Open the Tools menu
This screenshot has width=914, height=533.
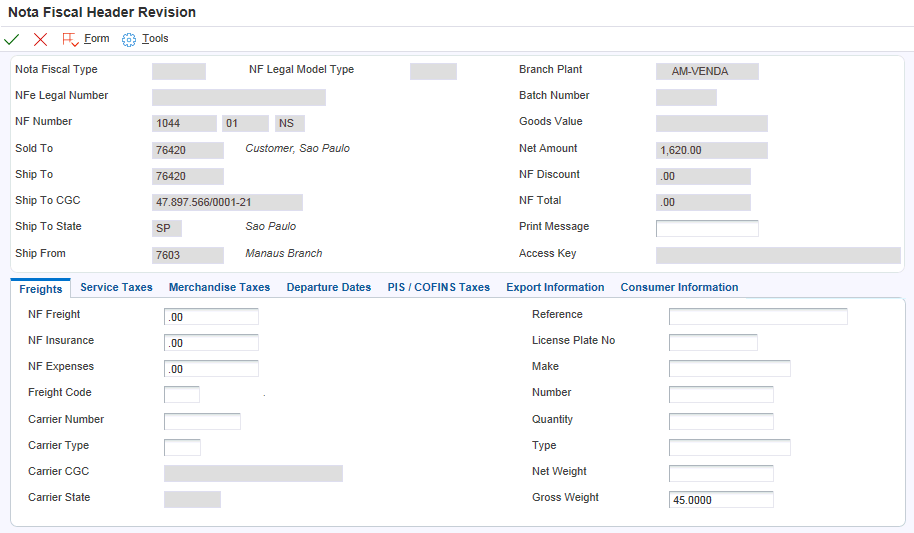(x=145, y=39)
